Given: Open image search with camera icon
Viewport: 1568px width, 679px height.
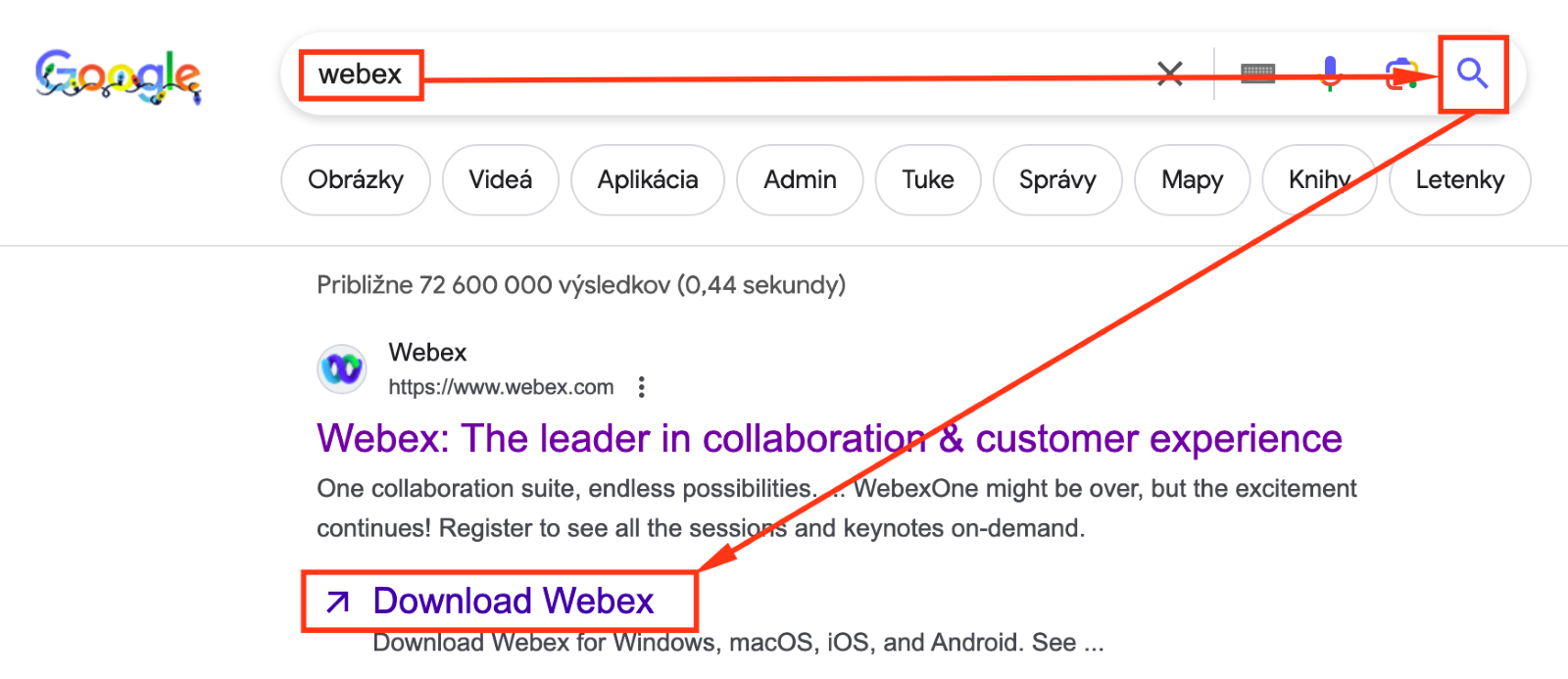Looking at the screenshot, I should pos(1400,73).
